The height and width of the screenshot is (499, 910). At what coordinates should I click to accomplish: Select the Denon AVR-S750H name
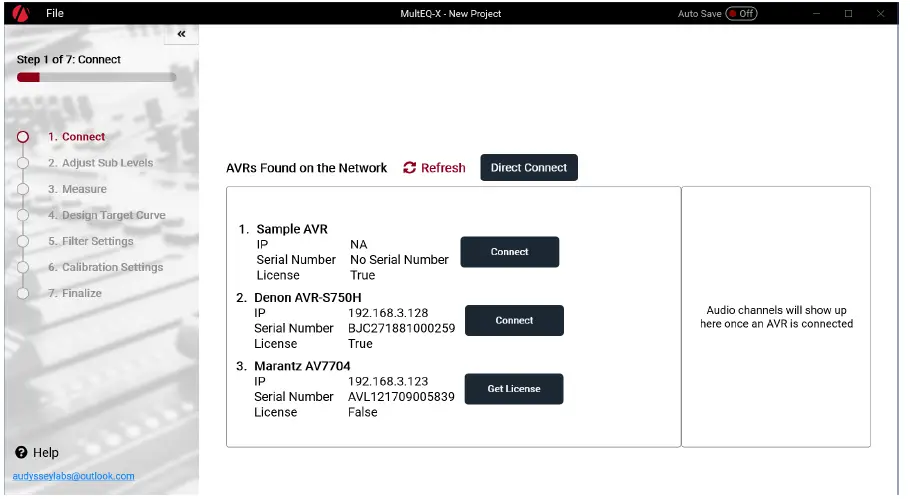point(308,298)
